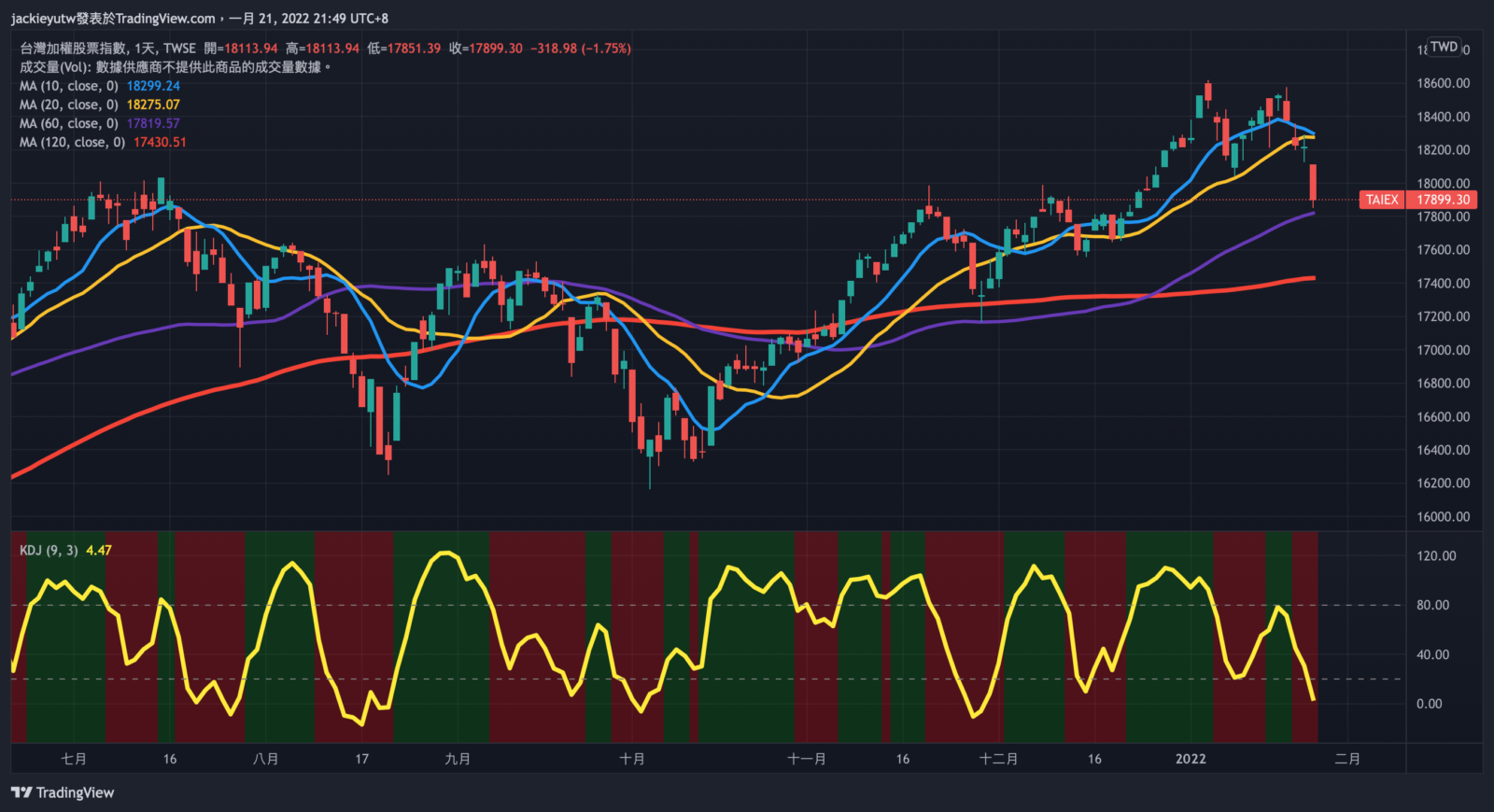
Task: Click the 九月 time axis label
Action: tap(458, 759)
